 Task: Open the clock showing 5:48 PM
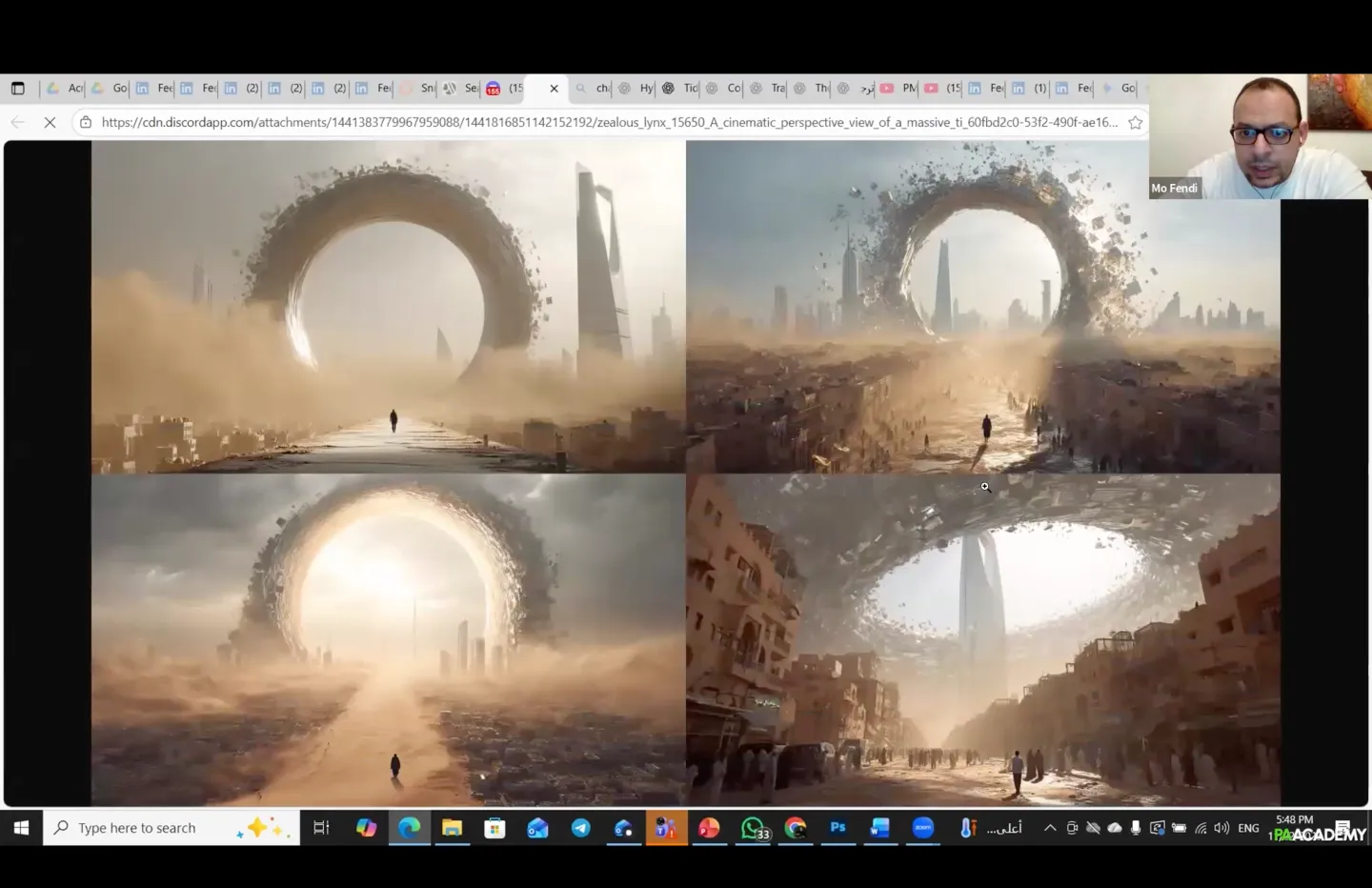1294,820
